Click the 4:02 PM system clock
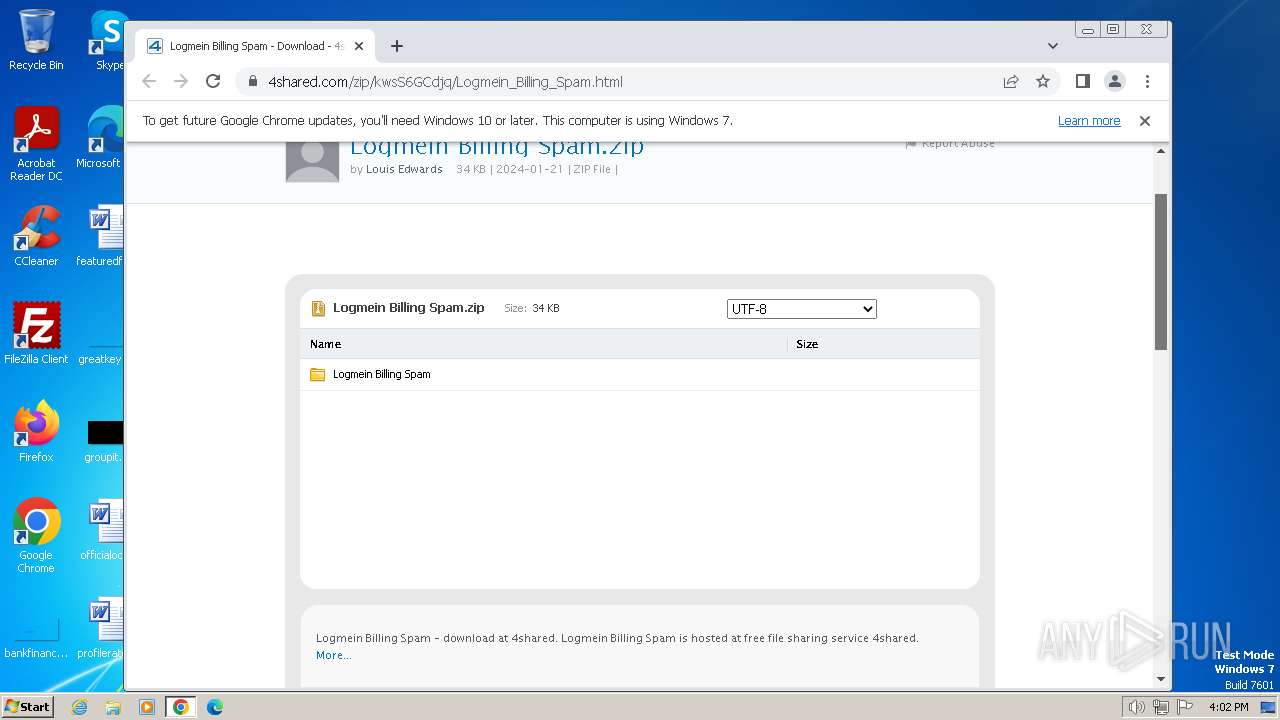This screenshot has width=1280, height=720. point(1228,707)
